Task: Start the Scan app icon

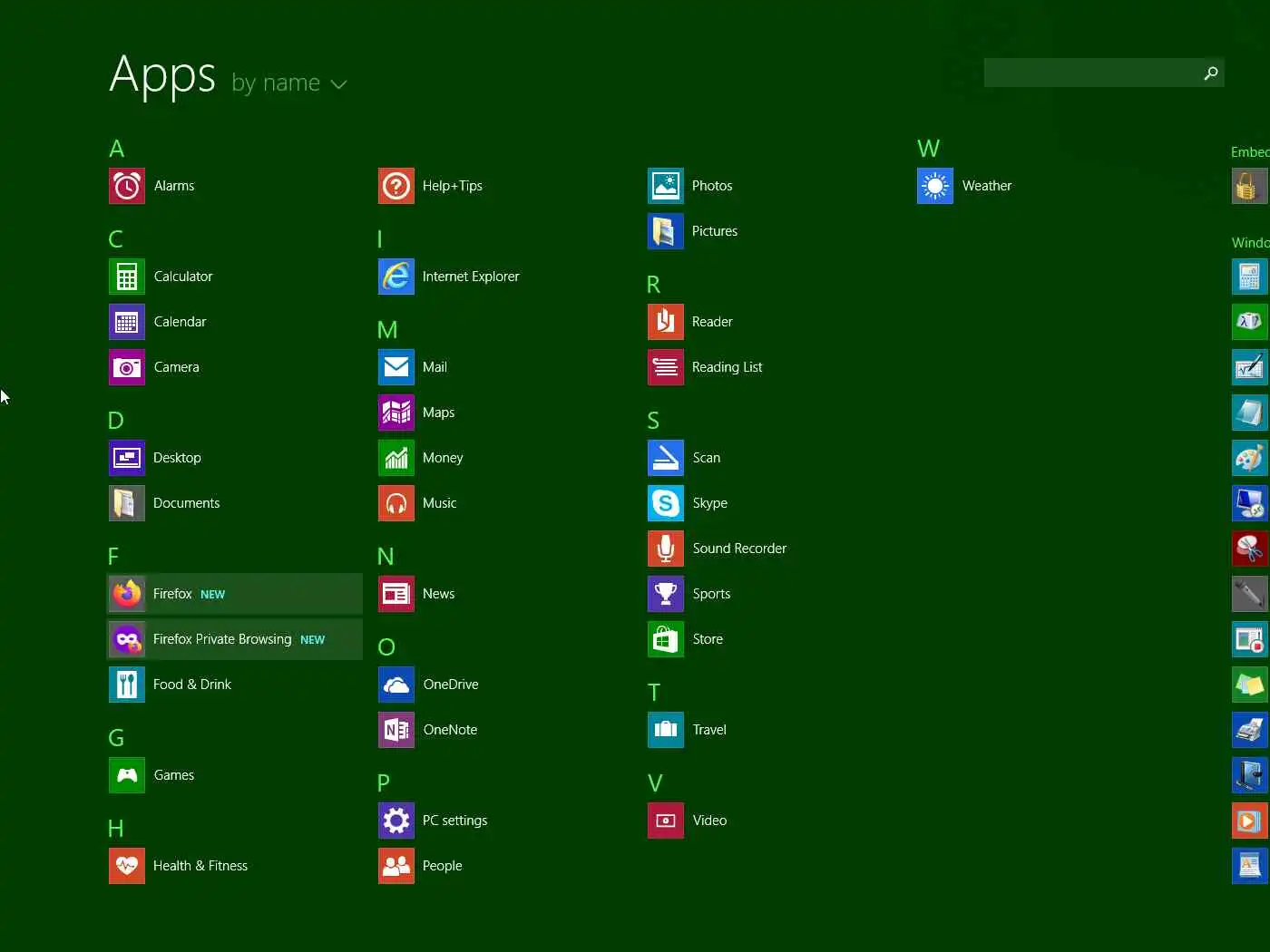Action: click(x=666, y=458)
